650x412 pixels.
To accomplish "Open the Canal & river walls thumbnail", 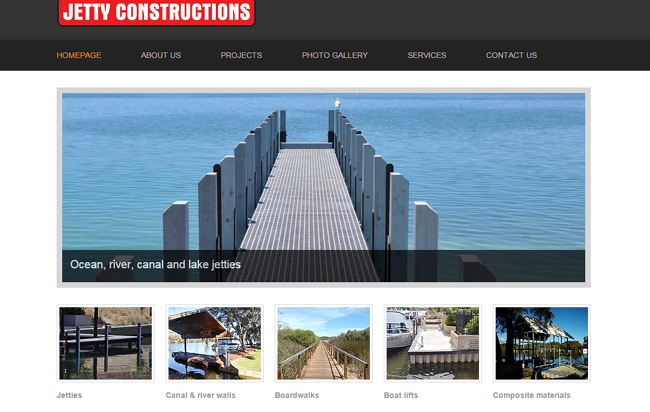I will click(x=214, y=343).
